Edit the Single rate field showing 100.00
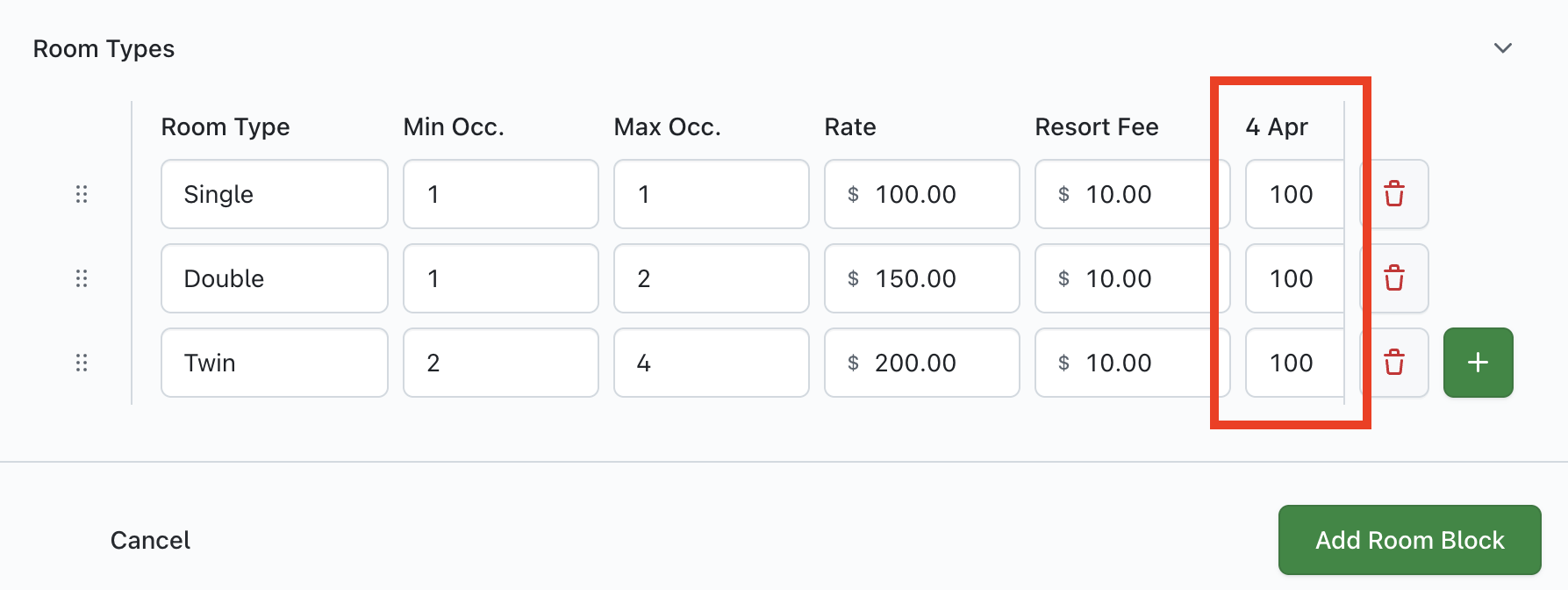 (930, 194)
